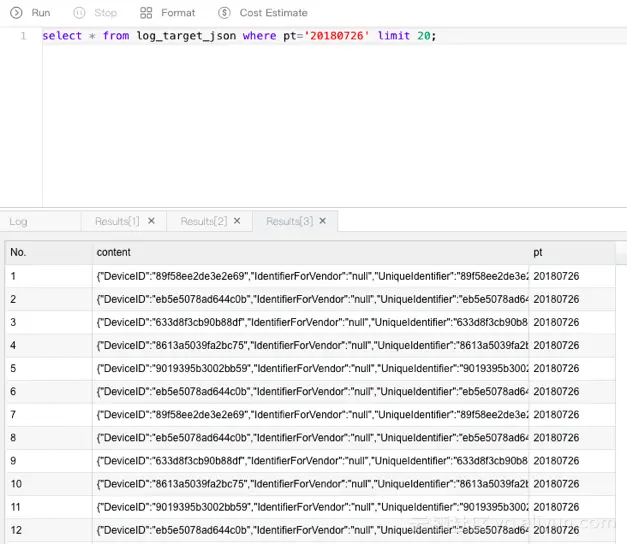Viewport: 627px width, 544px height.
Task: Click pt value 20180726 in row 6
Action: (556, 392)
